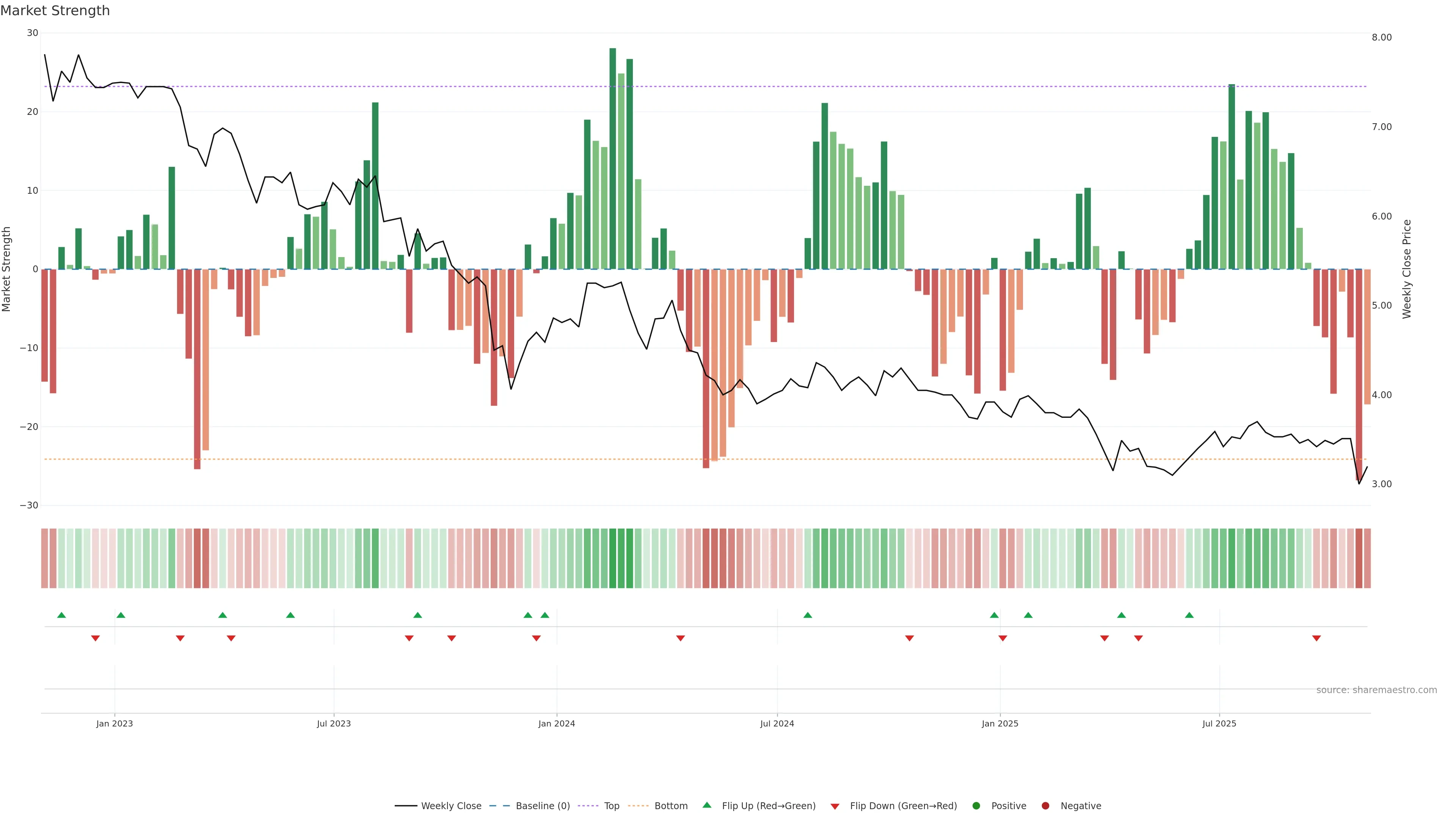Click the darkest green heatmap strip cell

[x=613, y=558]
